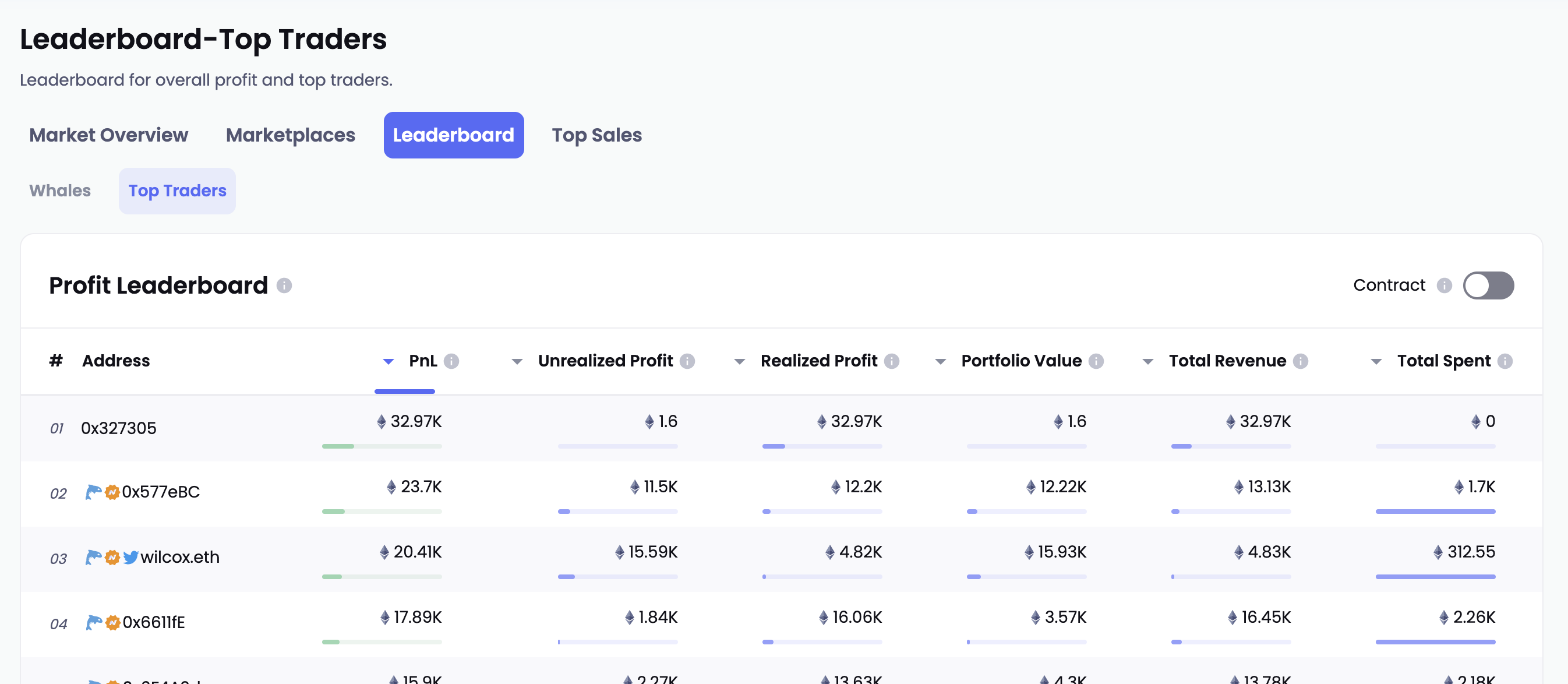Click info icon beside Profit Leaderboard title

click(284, 285)
